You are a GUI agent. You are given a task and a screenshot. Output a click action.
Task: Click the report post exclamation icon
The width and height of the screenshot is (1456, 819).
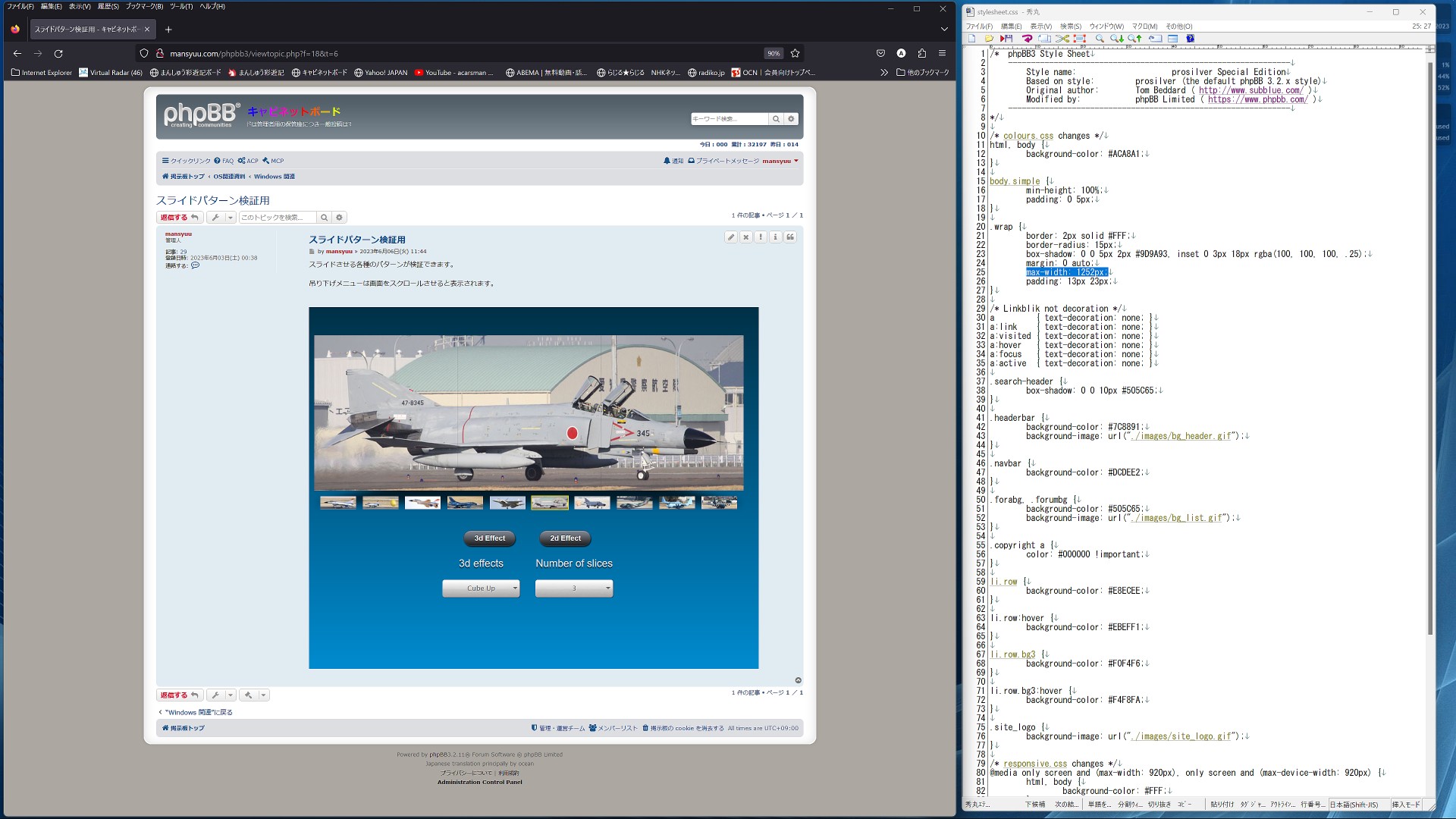[761, 237]
